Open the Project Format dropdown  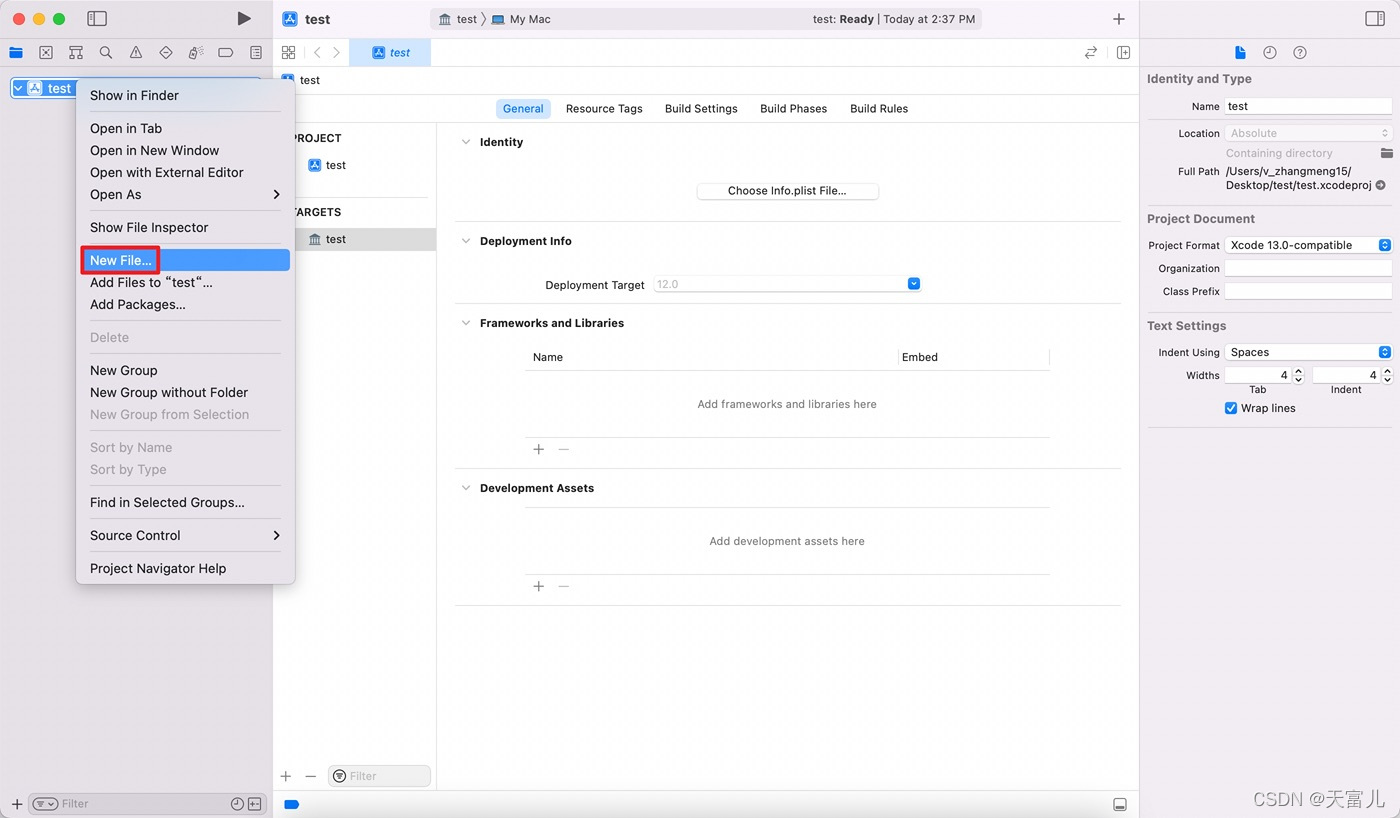(1308, 245)
